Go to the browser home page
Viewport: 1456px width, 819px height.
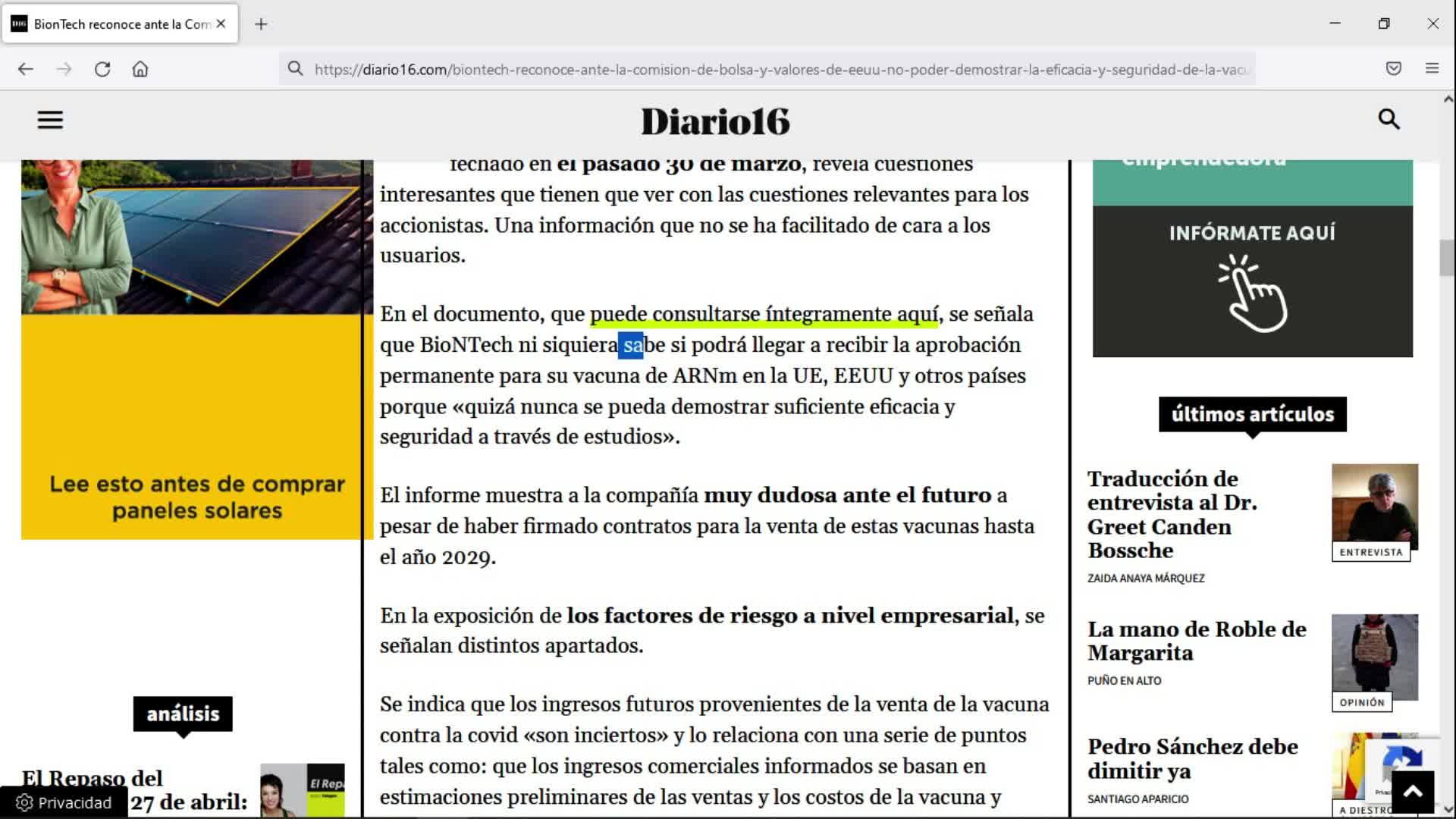click(140, 69)
